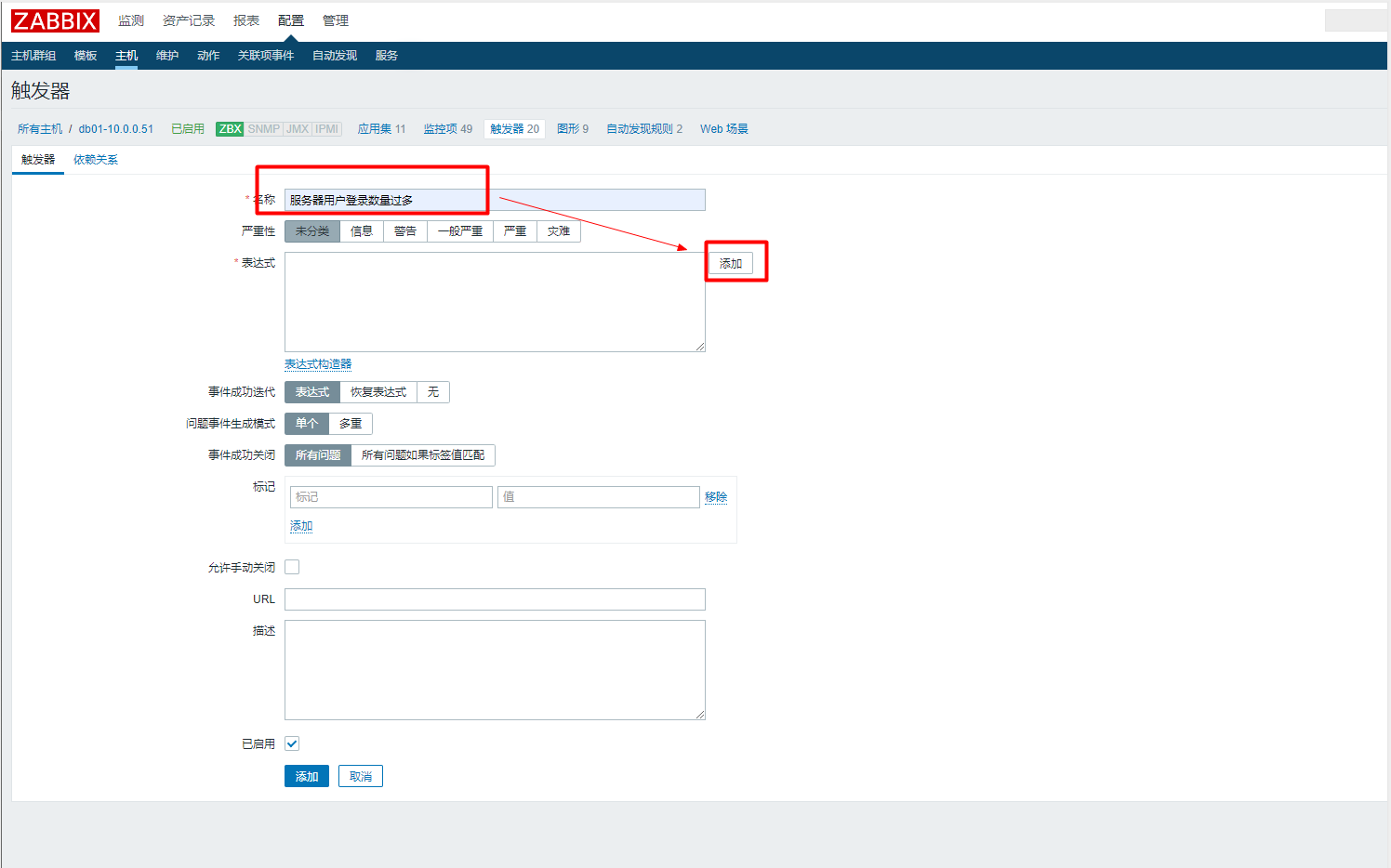Click the green ZBX availability badge
1391x868 pixels.
pyautogui.click(x=230, y=129)
